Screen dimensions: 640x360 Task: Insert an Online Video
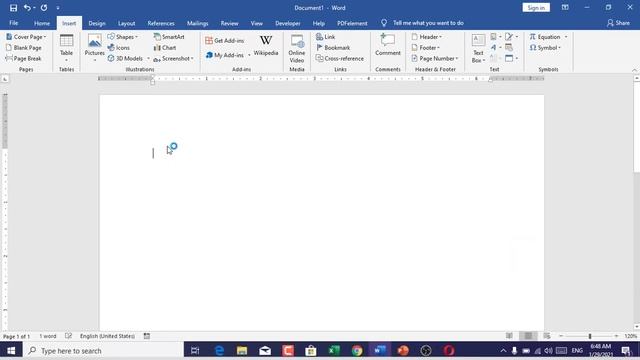(297, 48)
